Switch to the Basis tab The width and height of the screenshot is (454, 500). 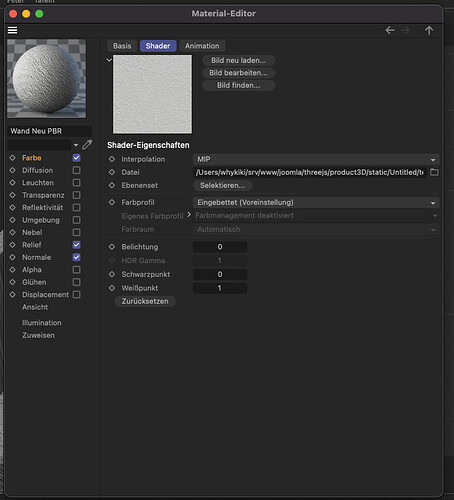[x=122, y=46]
